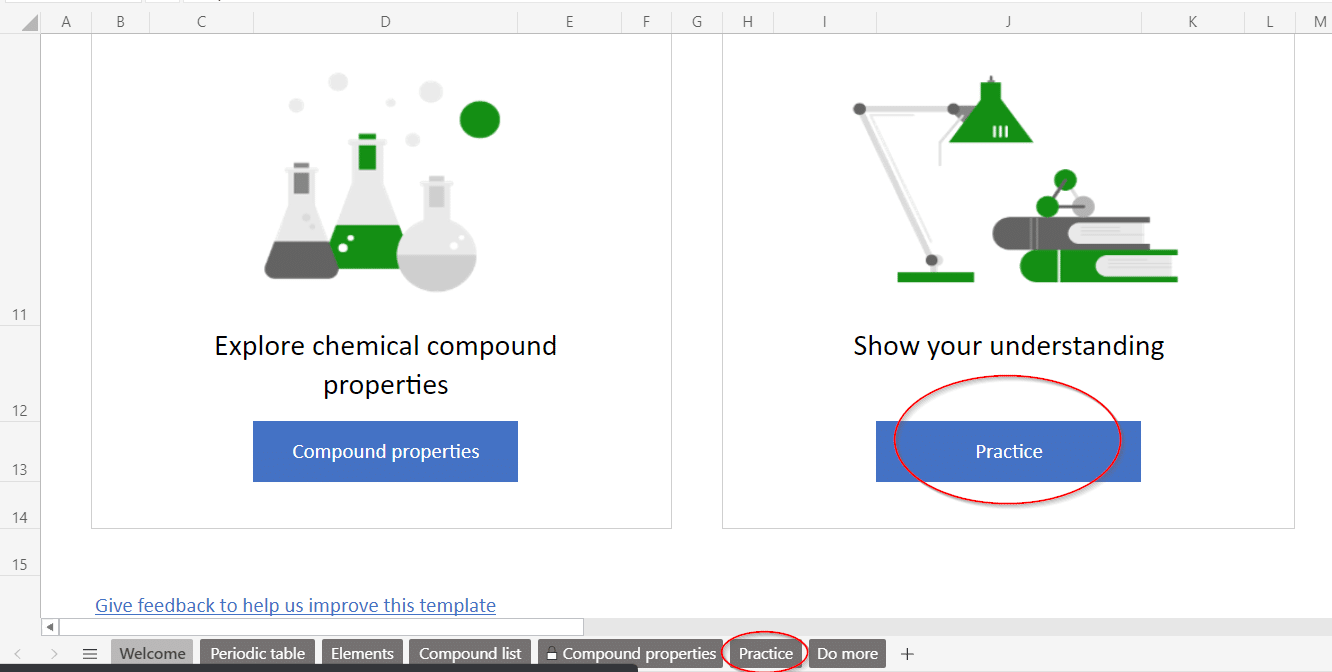Click the previous sheet navigation arrow

click(x=17, y=654)
